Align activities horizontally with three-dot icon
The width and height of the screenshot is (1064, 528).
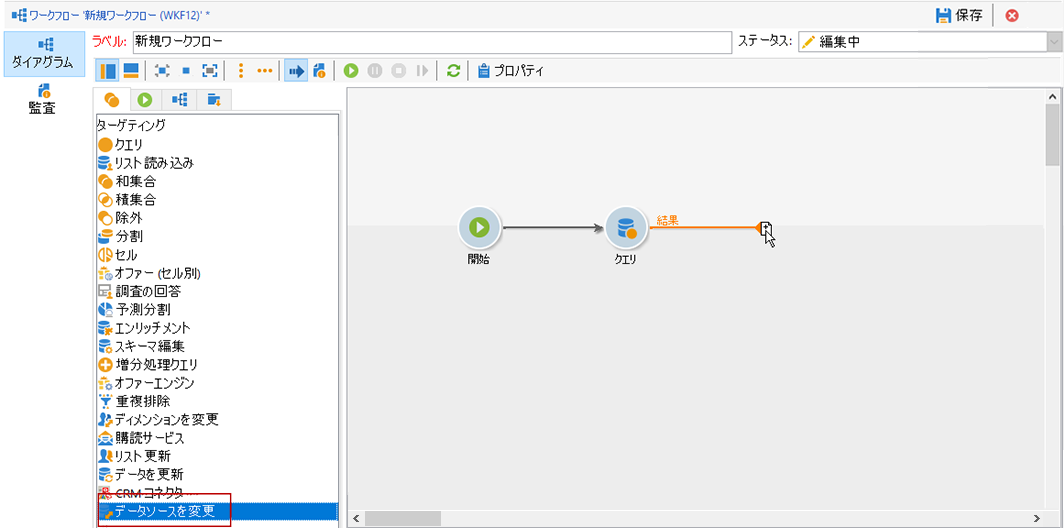point(265,71)
